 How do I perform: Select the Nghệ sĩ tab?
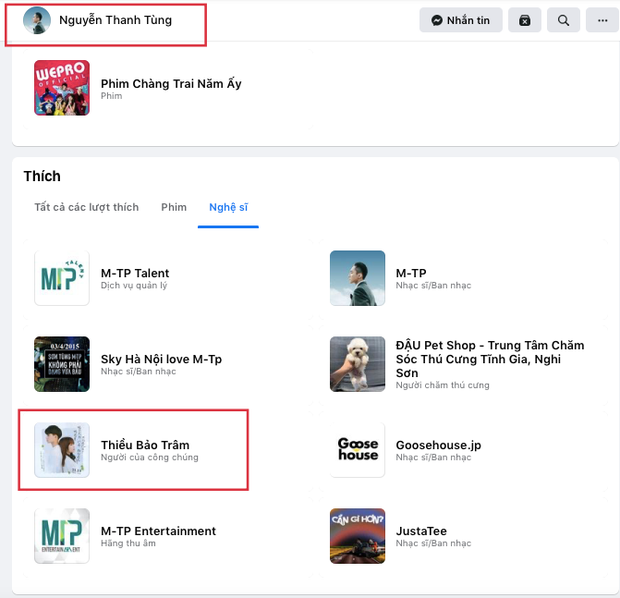[x=228, y=207]
